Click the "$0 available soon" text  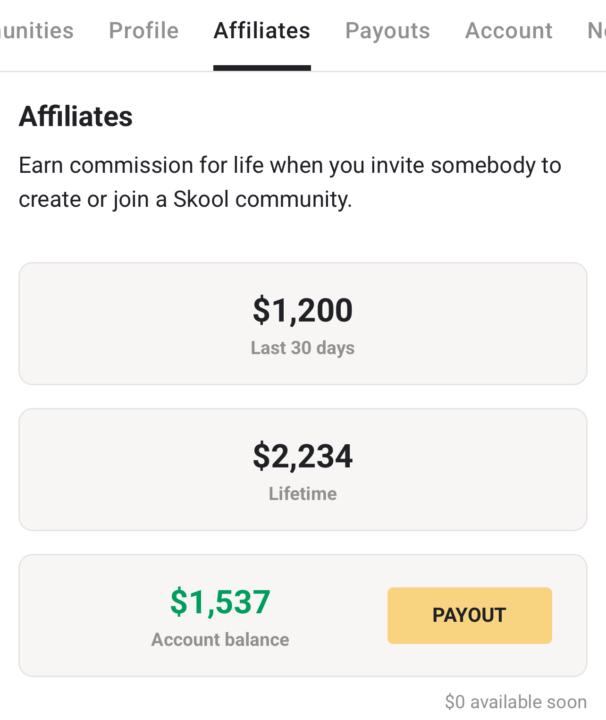point(515,702)
